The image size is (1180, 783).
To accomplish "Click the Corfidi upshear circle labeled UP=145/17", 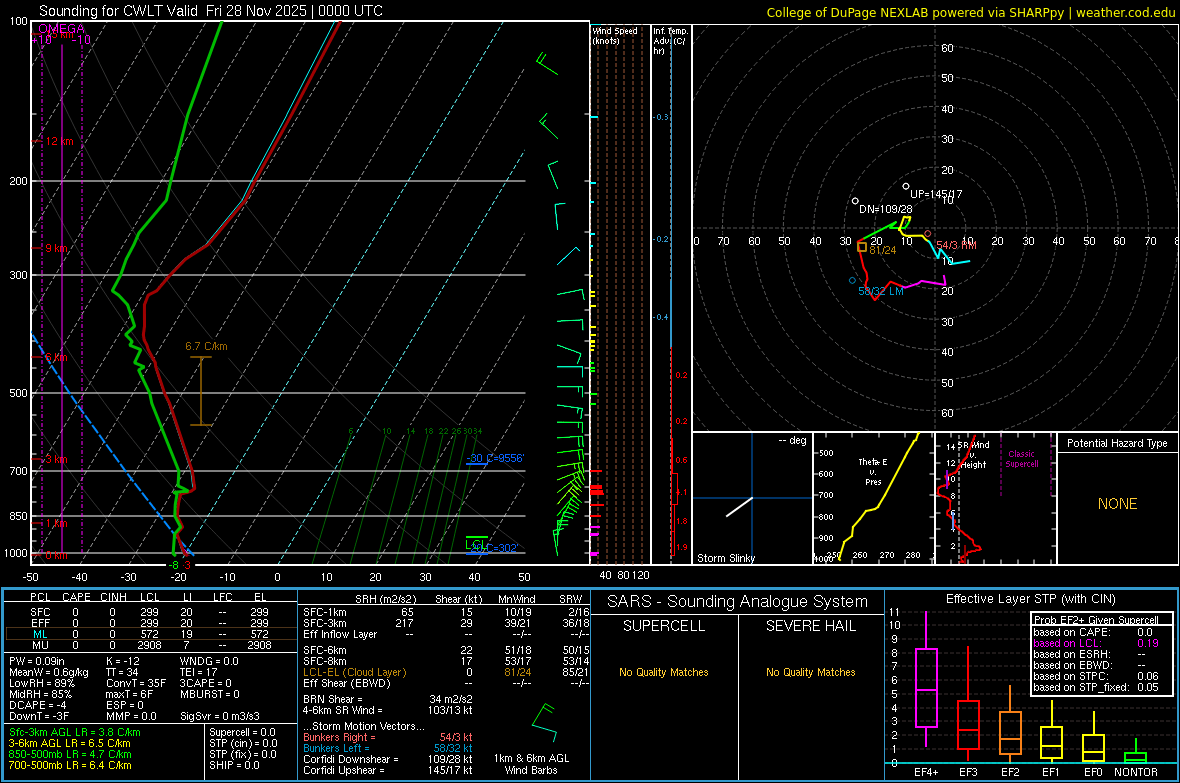I will tap(906, 186).
